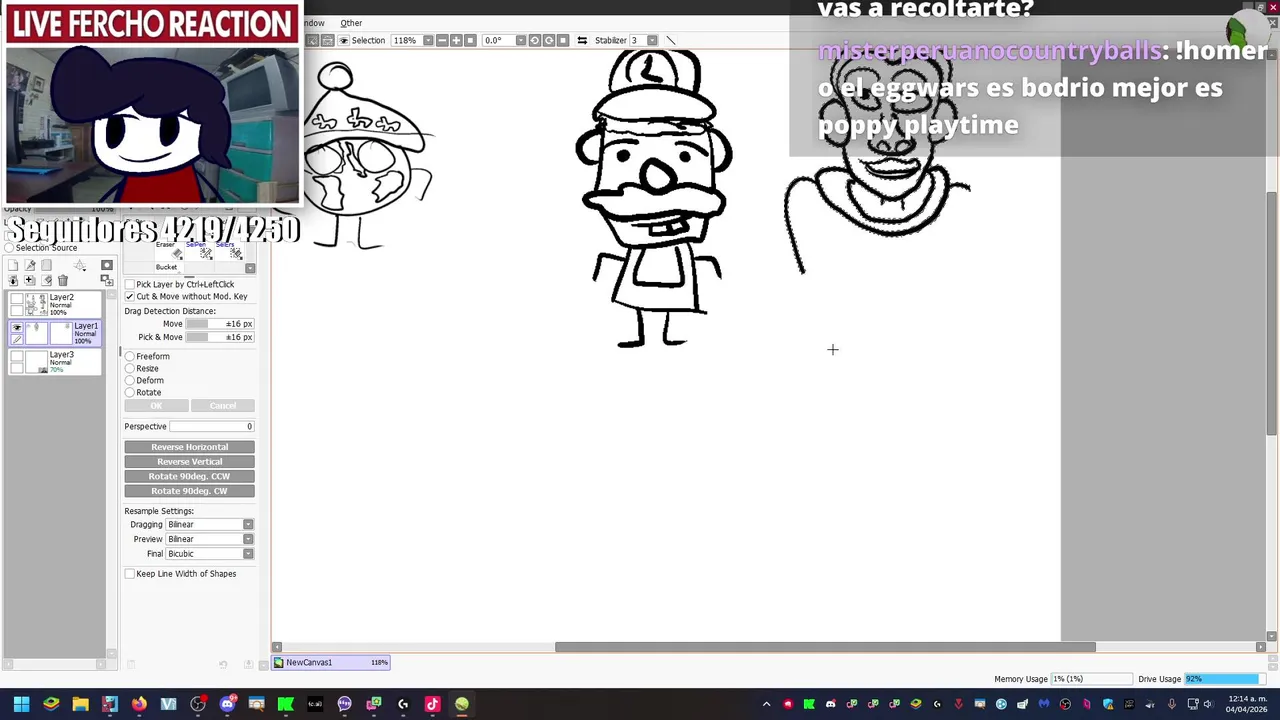Show Layer3 via its visibility box
The width and height of the screenshot is (1280, 720).
point(17,356)
